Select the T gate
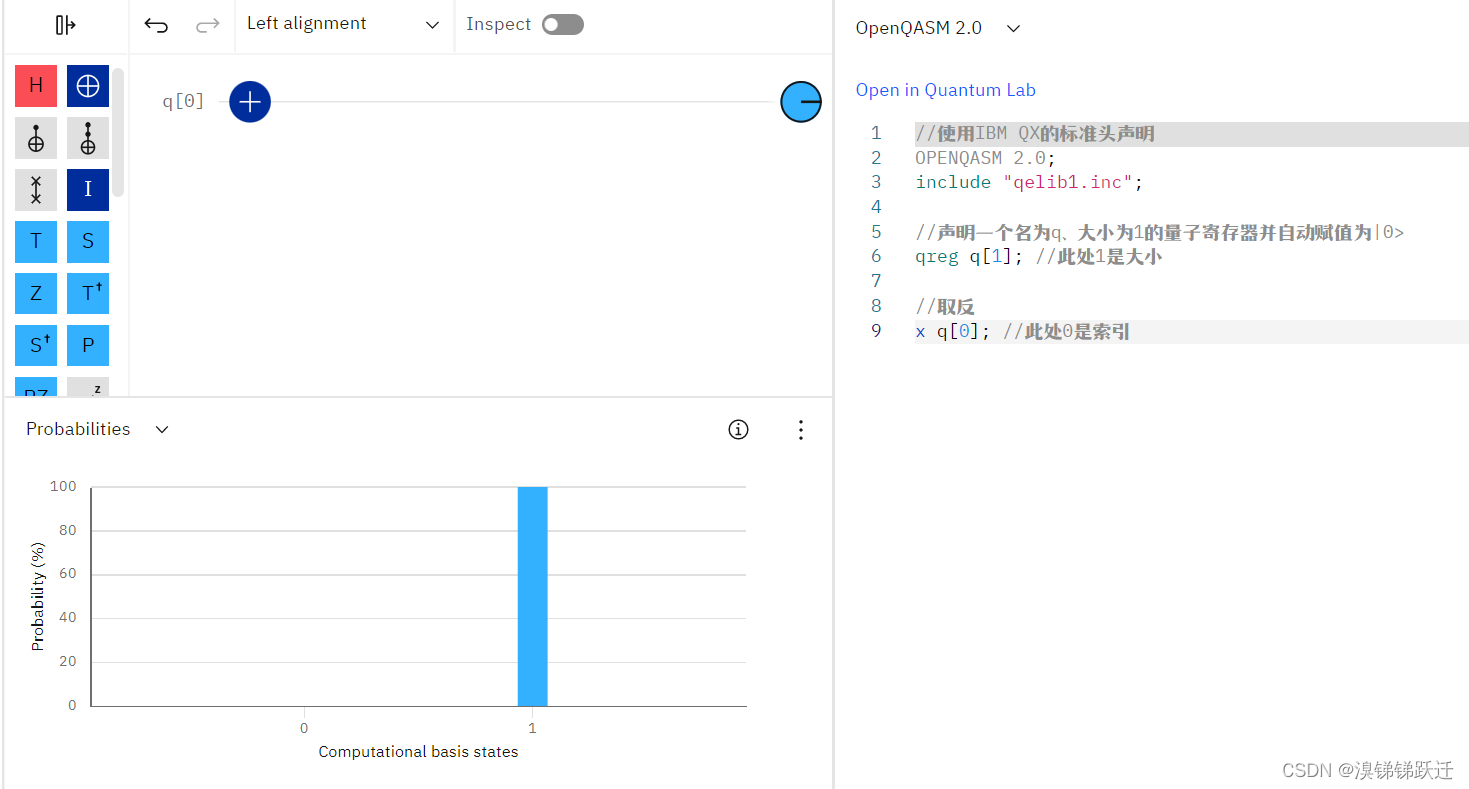Image resolution: width=1469 pixels, height=789 pixels. (36, 241)
